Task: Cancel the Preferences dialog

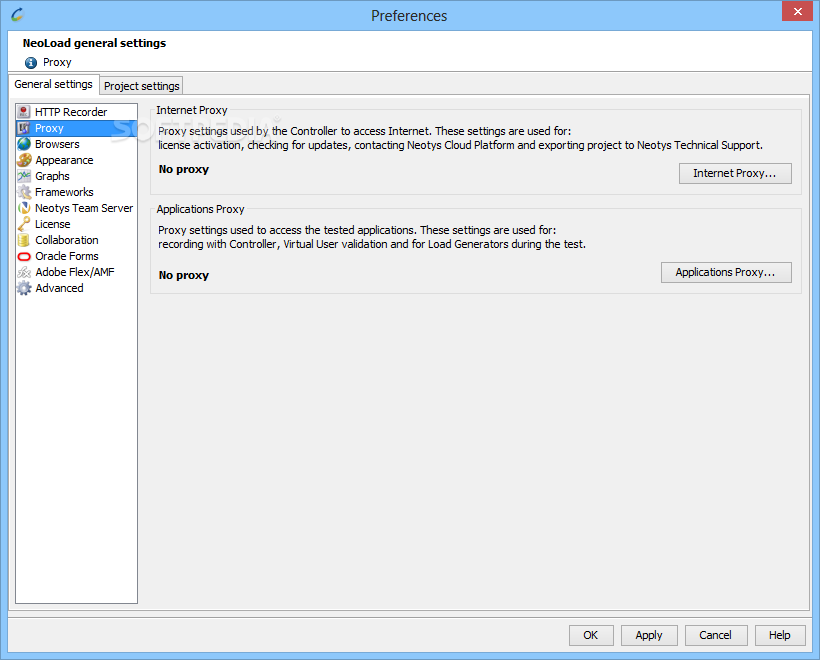Action: coord(716,635)
